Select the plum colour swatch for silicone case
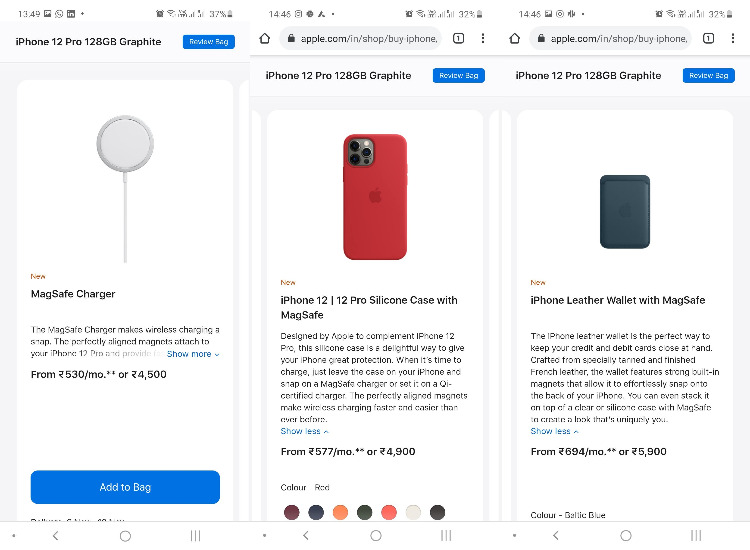Viewport: 750px width, 550px height. 292,513
